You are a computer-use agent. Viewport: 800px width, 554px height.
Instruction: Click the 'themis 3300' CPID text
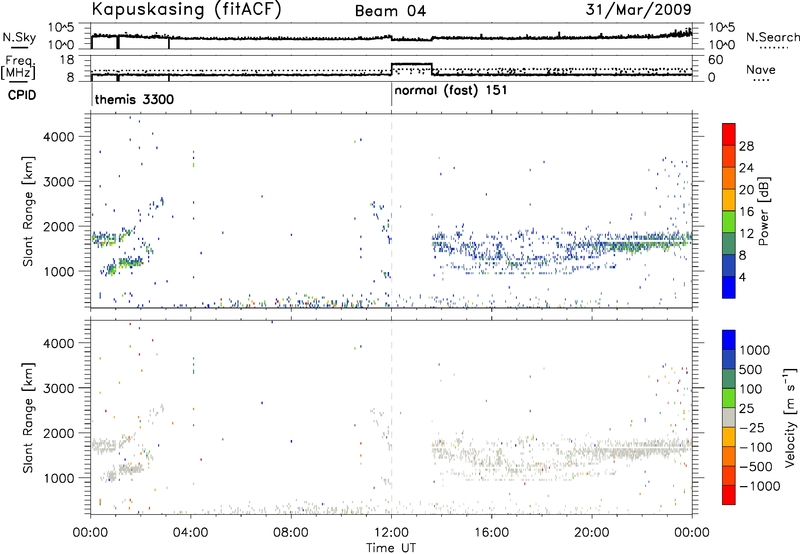click(x=134, y=99)
